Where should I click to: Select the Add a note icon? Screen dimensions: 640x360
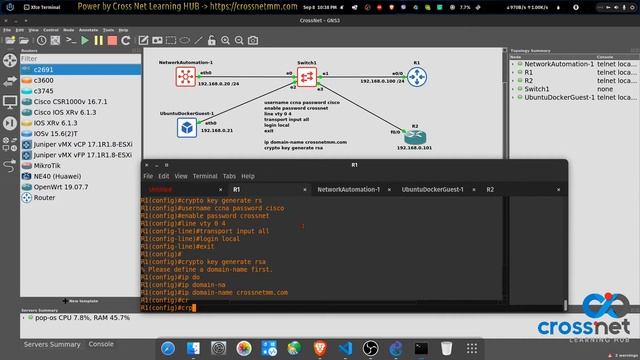pos(143,40)
